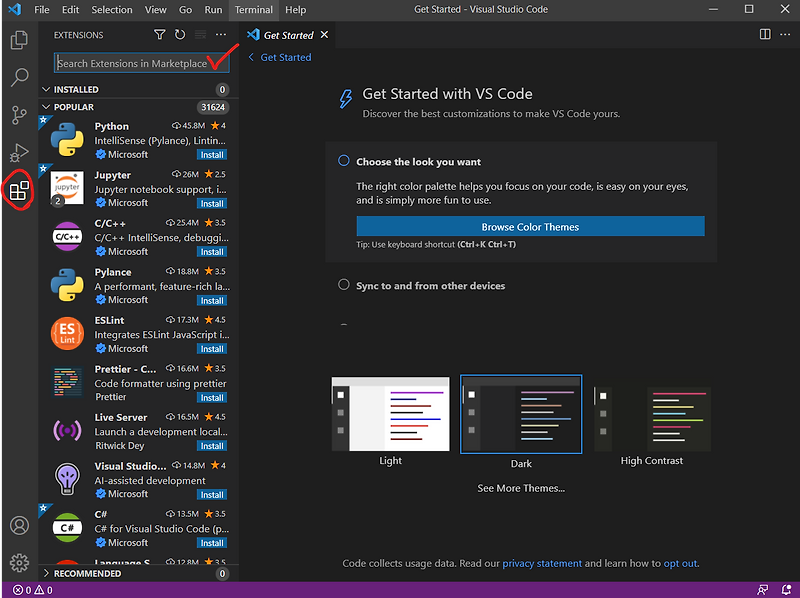800x598 pixels.
Task: Click the Search Extensions in Marketplace field
Action: 140,62
